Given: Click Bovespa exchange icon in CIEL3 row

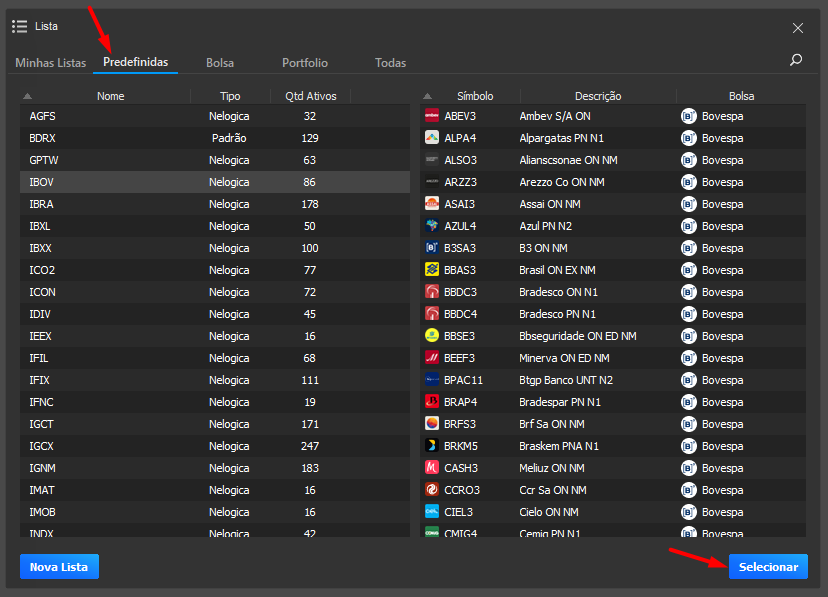Looking at the screenshot, I should (689, 512).
